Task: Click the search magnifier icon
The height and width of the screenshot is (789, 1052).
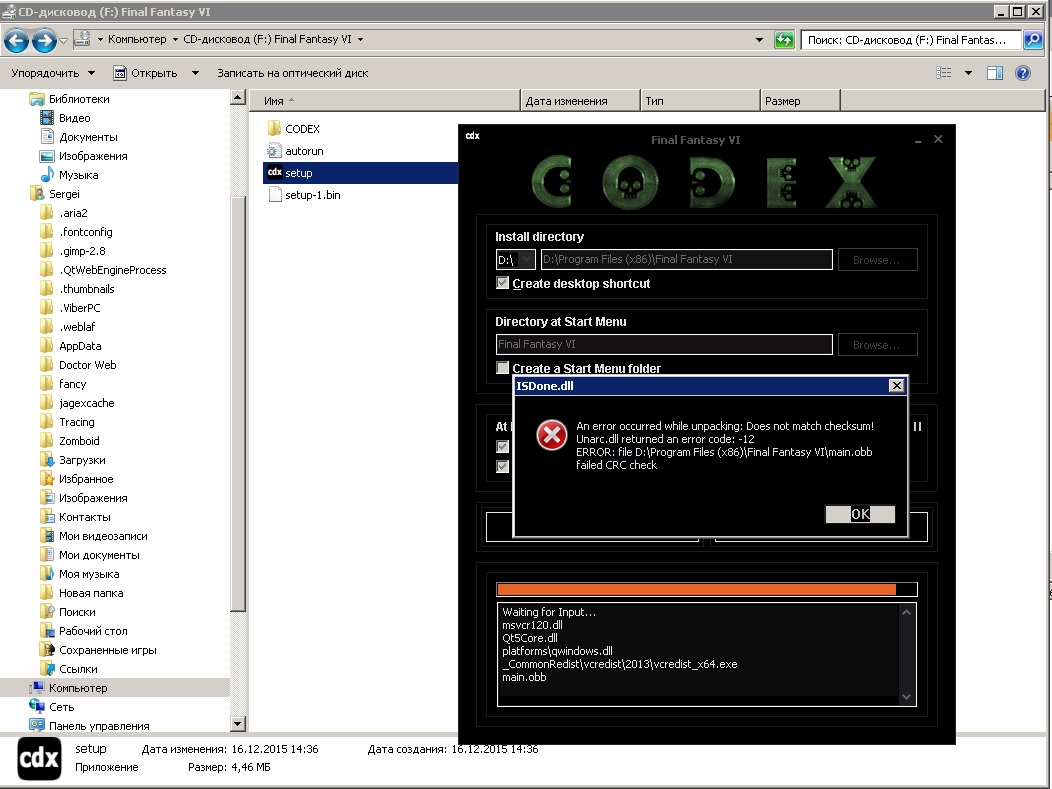Action: pyautogui.click(x=1034, y=40)
